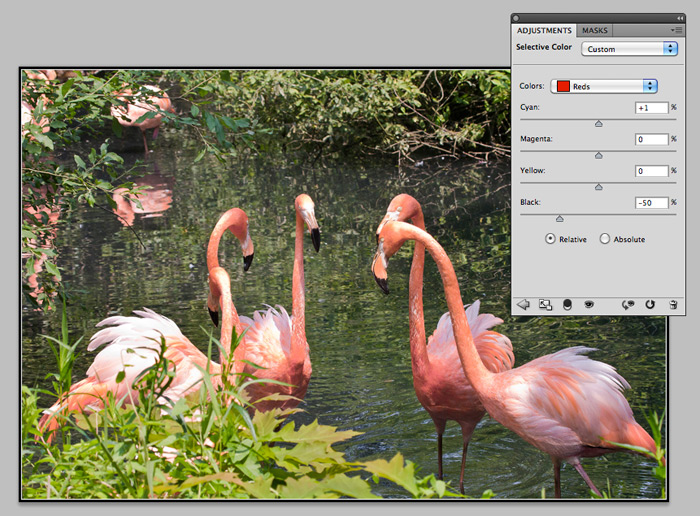Image resolution: width=700 pixels, height=516 pixels.
Task: Click the return to adjustment list arrow
Action: [522, 305]
